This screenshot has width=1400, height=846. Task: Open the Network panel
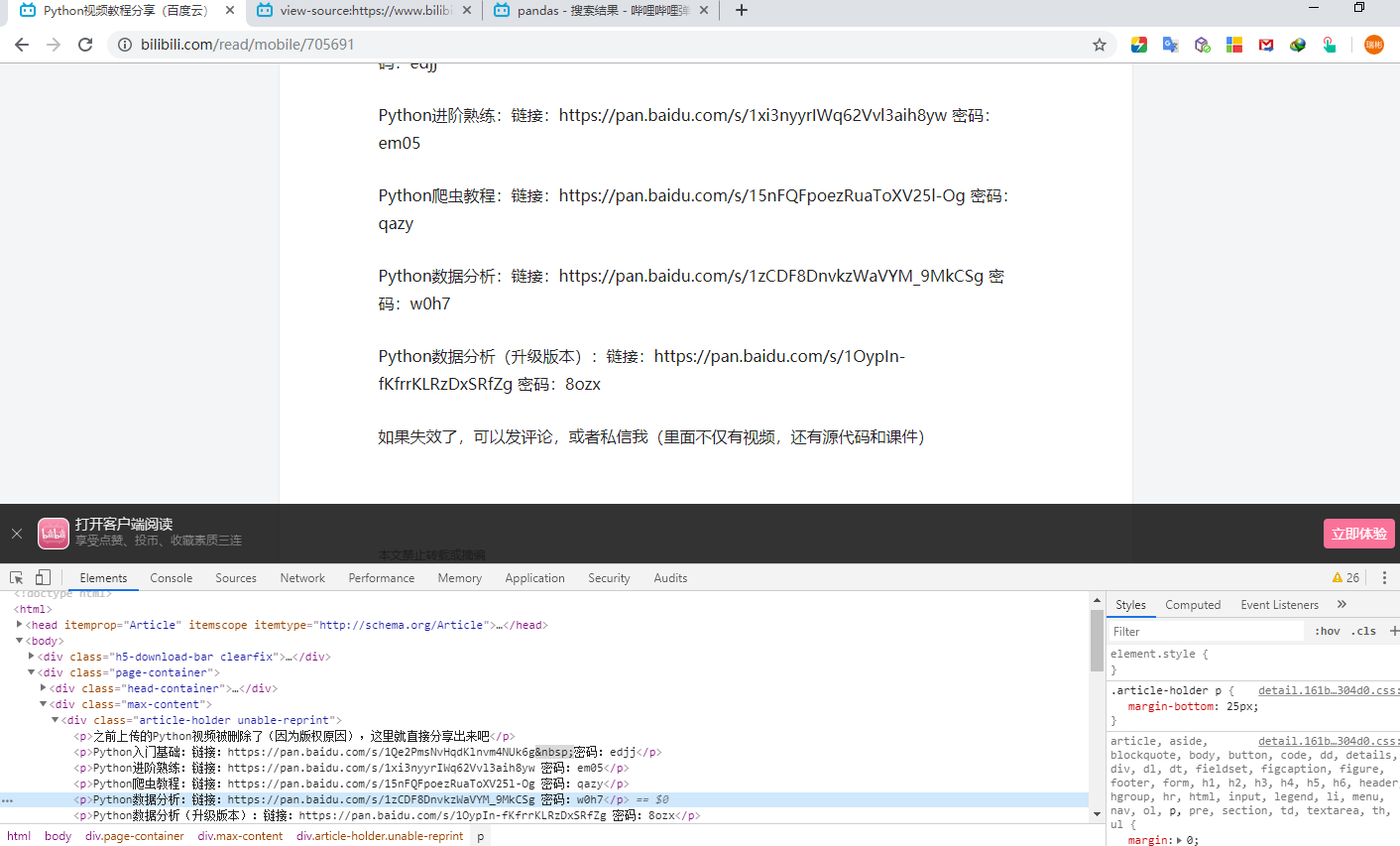302,578
